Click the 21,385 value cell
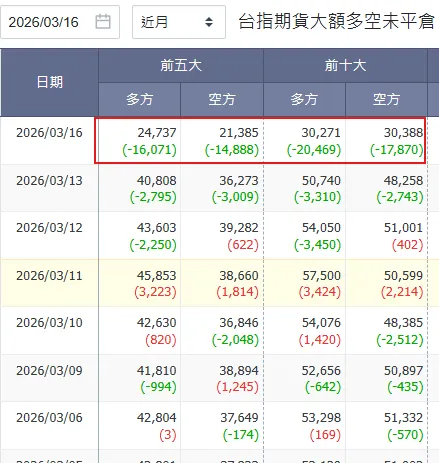The width and height of the screenshot is (439, 463). click(222, 140)
